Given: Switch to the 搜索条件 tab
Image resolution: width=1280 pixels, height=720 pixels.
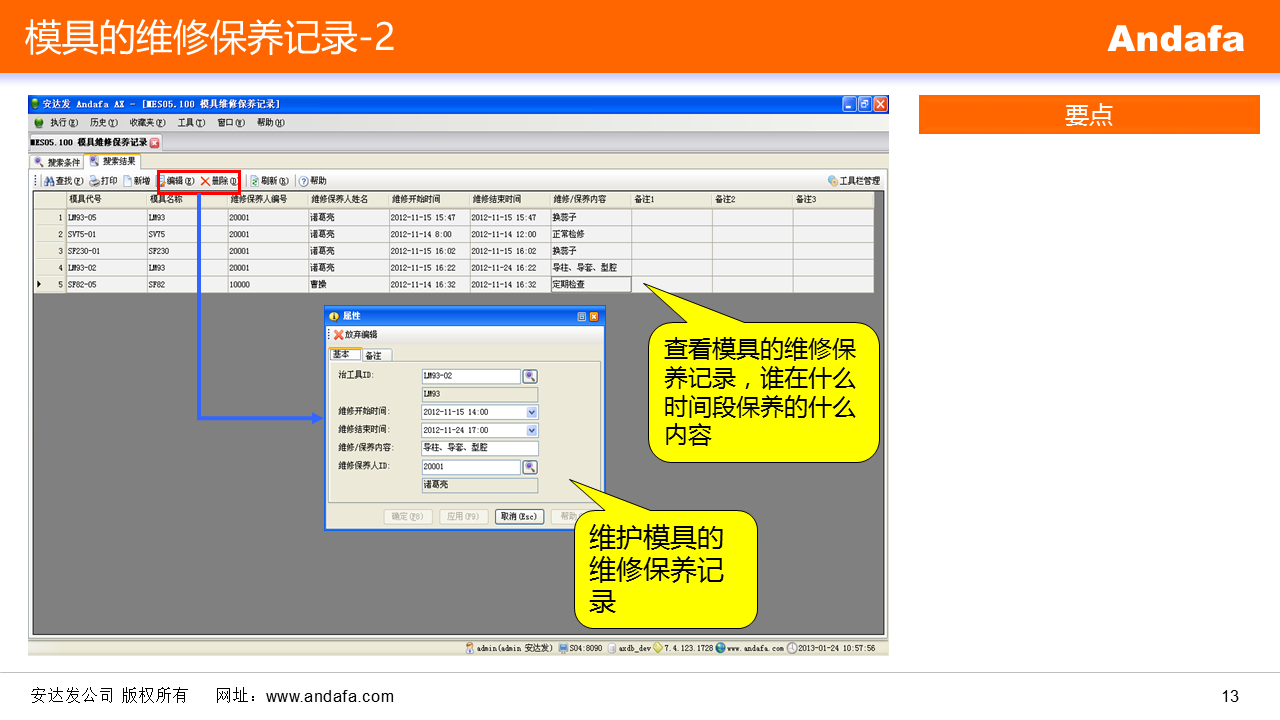Looking at the screenshot, I should (x=57, y=162).
